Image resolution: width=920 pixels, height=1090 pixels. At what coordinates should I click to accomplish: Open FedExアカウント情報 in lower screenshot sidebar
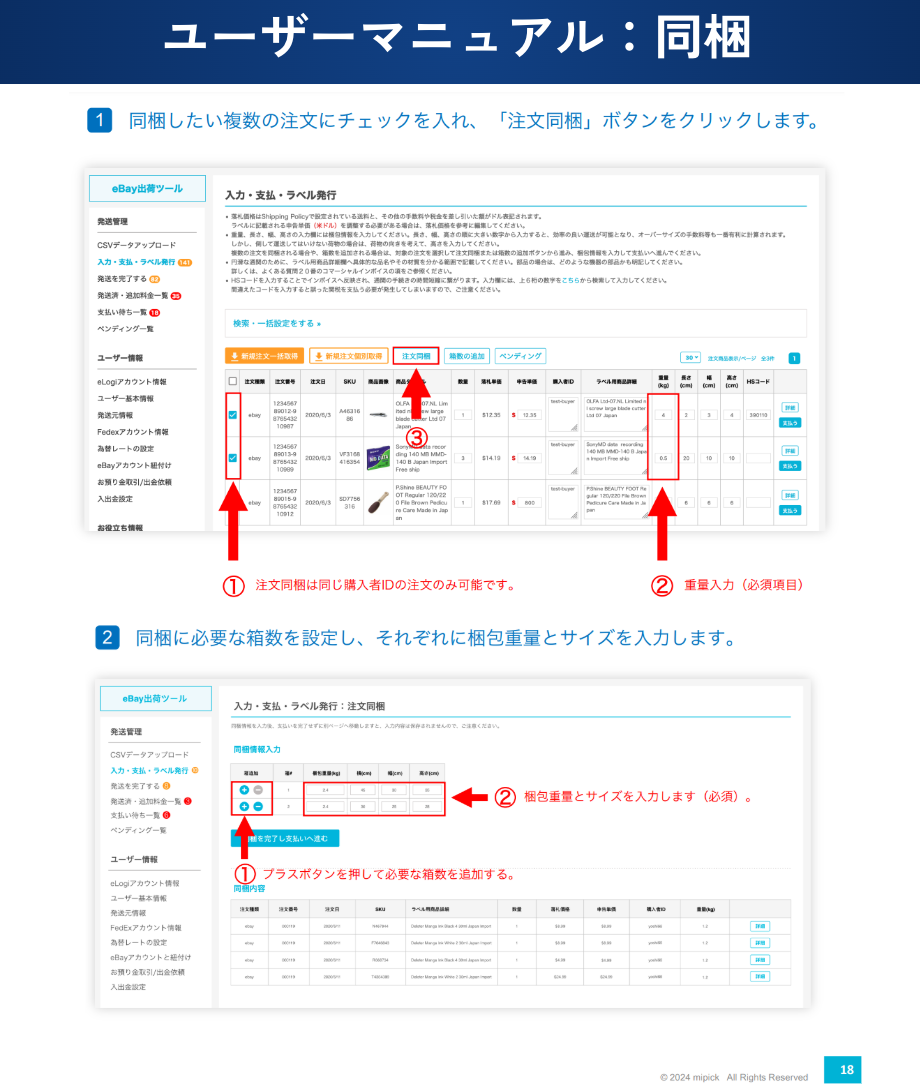pos(145,928)
